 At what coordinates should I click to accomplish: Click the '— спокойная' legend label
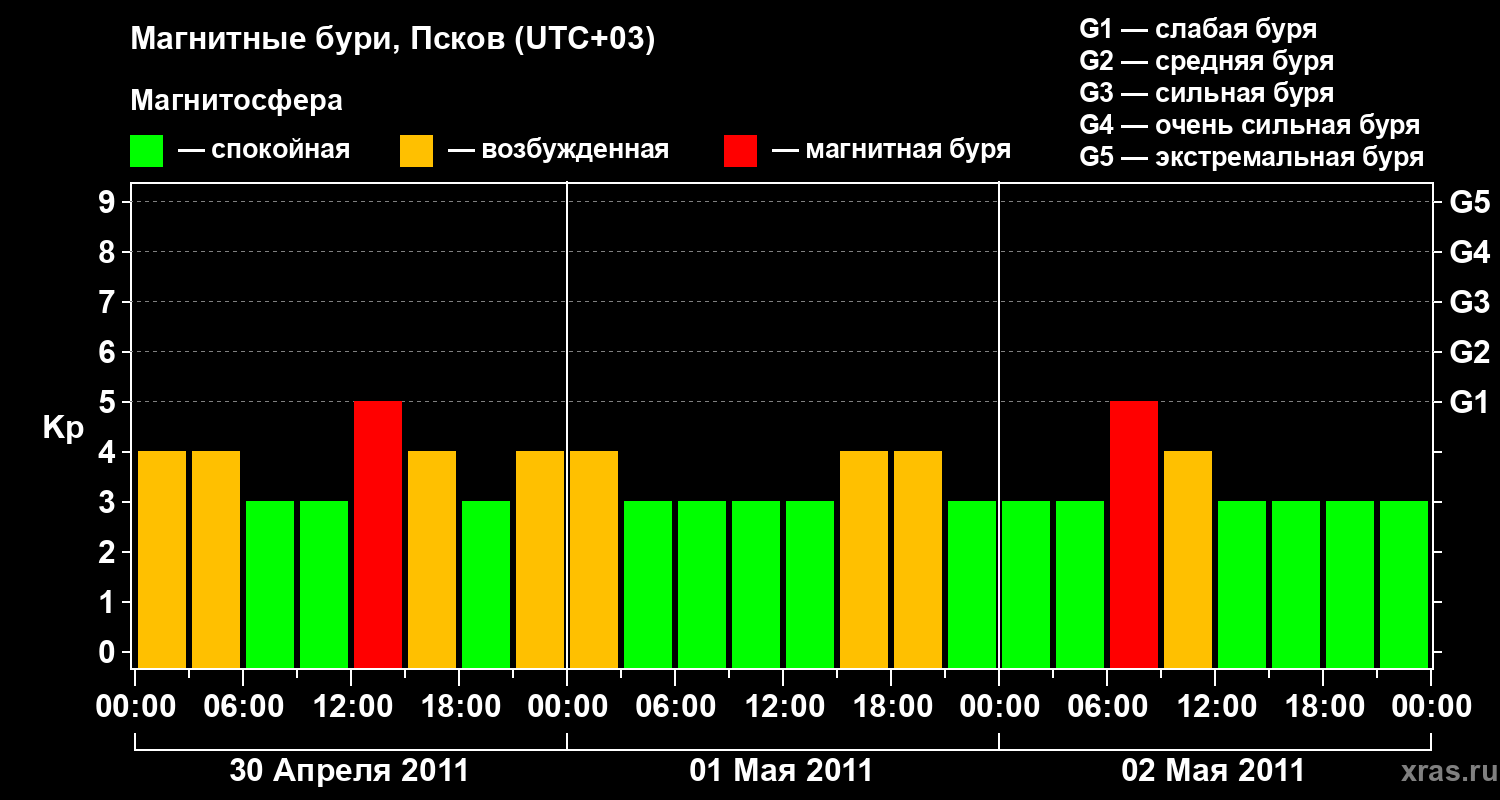(x=264, y=150)
